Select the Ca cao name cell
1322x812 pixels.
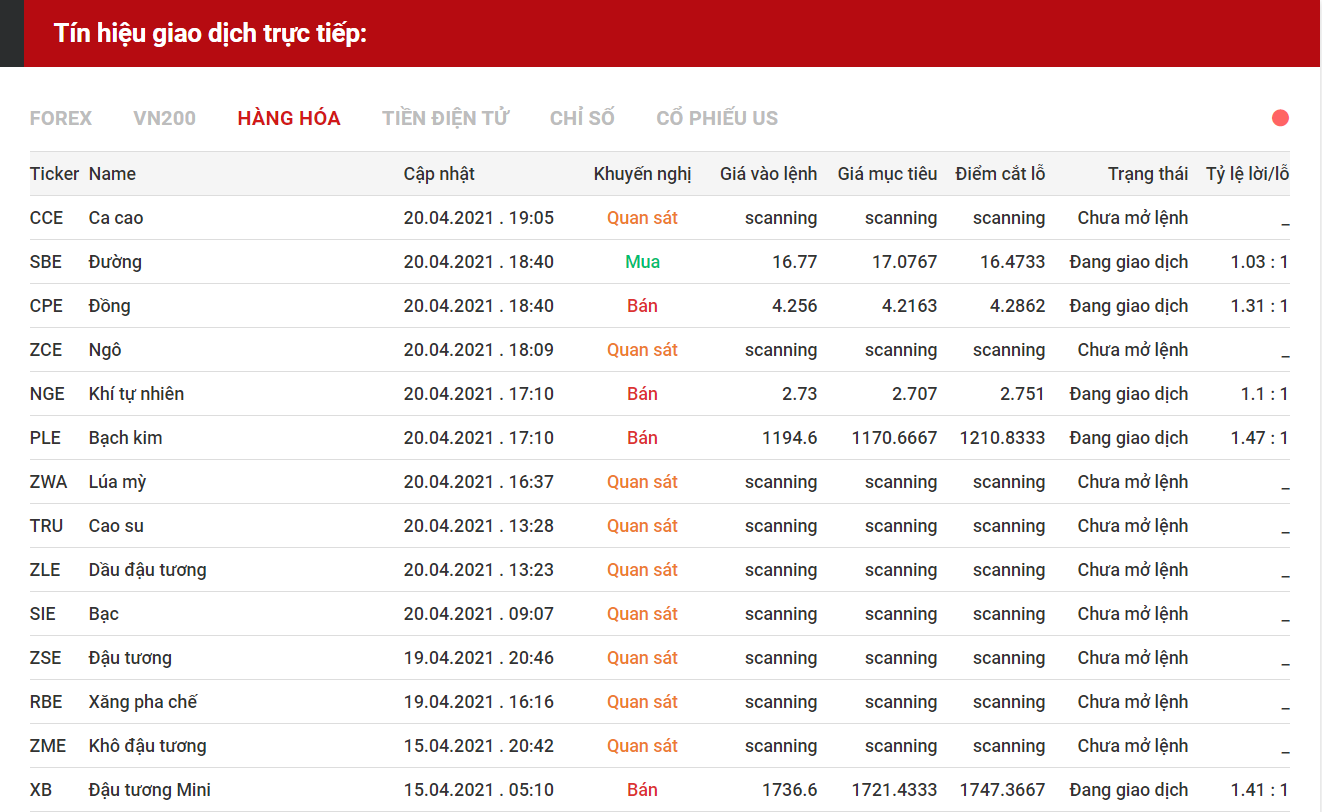[x=116, y=218]
